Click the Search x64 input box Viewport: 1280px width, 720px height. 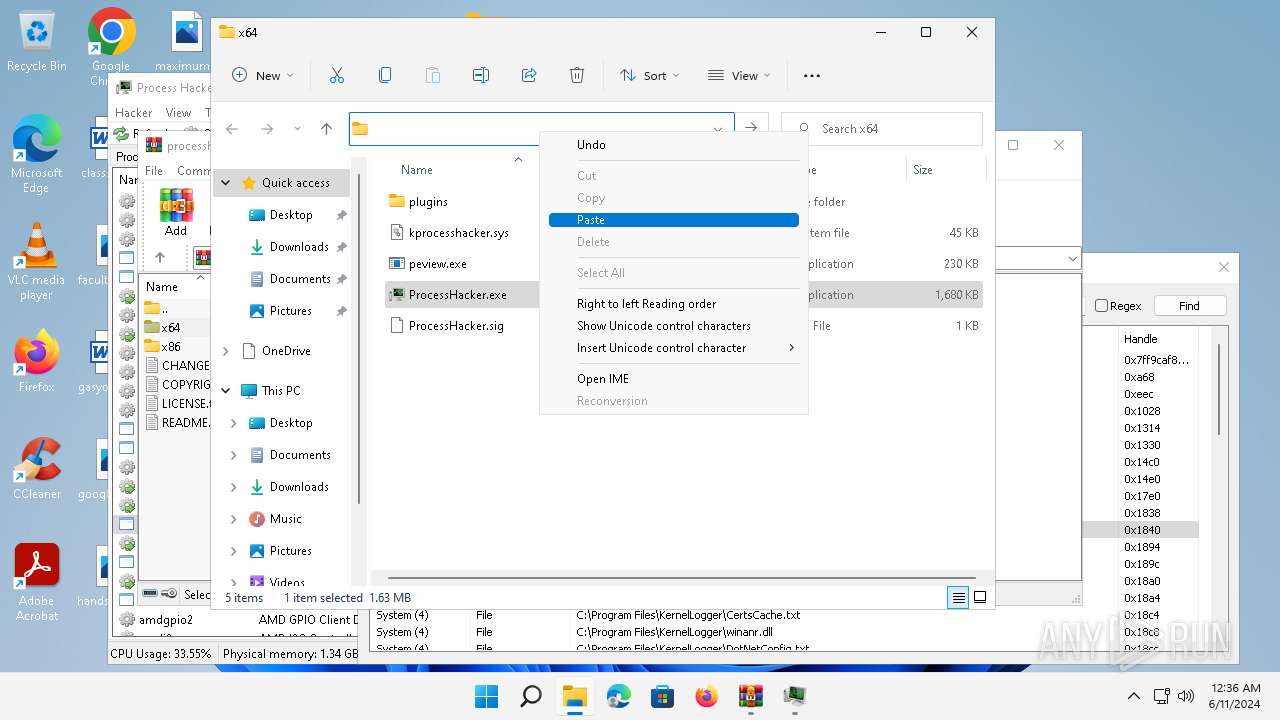click(881, 129)
